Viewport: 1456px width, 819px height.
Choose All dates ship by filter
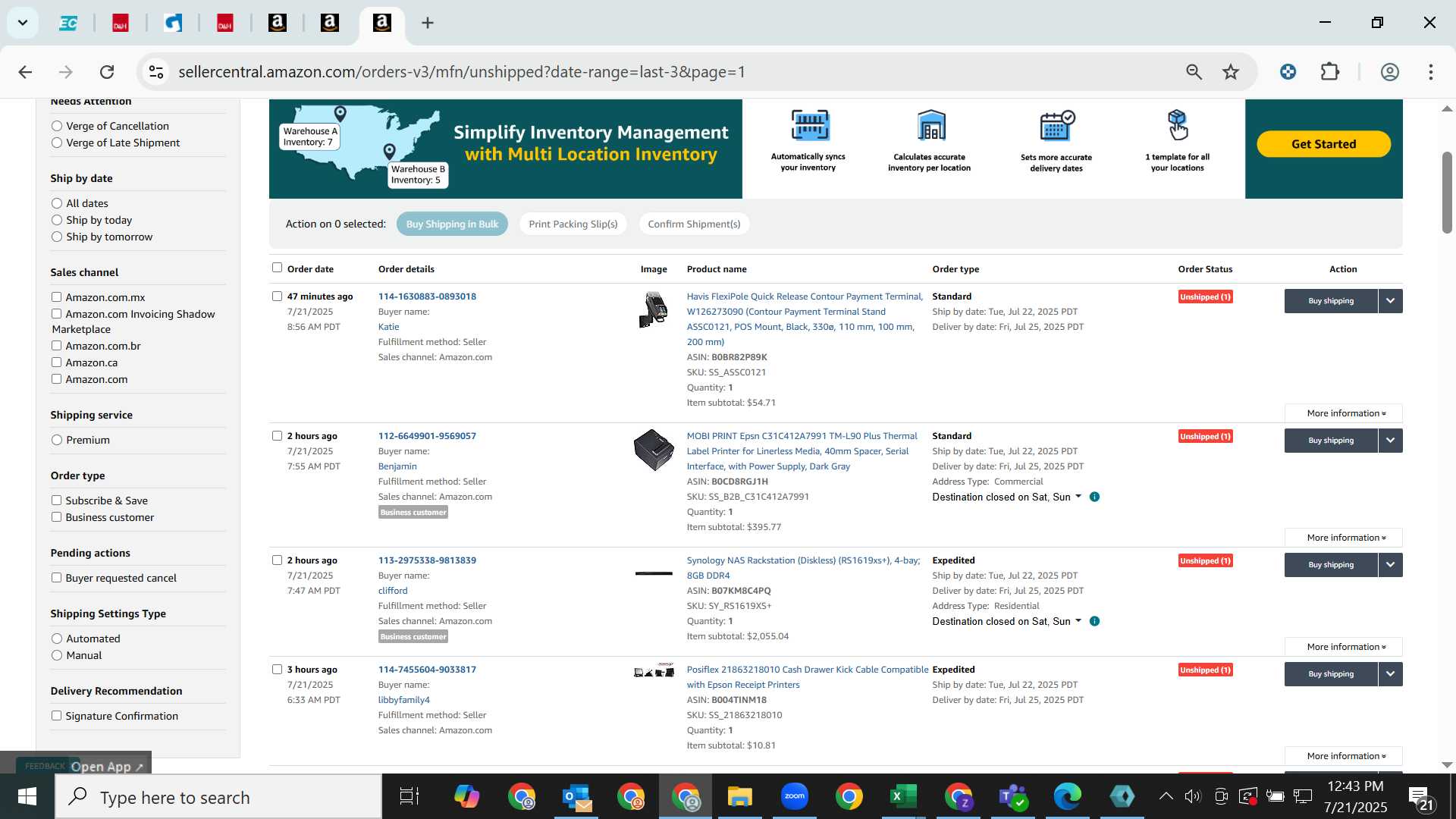click(57, 204)
